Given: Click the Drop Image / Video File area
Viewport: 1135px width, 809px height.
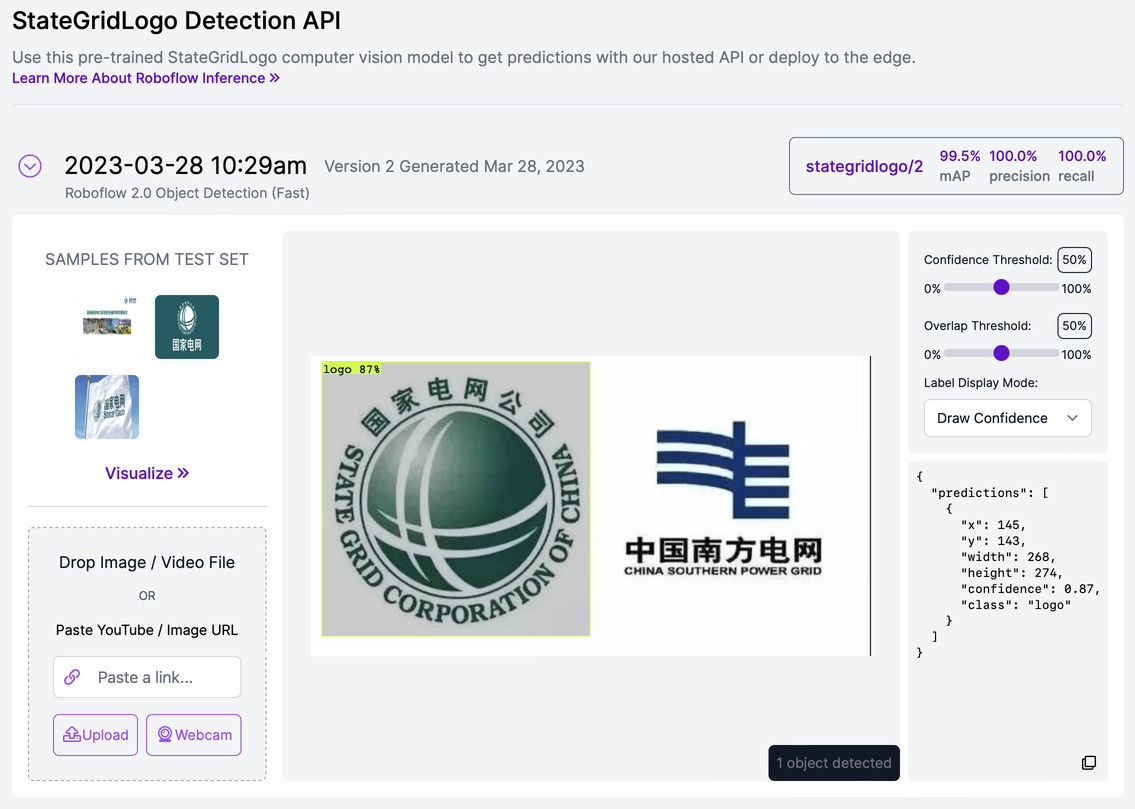Looking at the screenshot, I should pos(147,563).
